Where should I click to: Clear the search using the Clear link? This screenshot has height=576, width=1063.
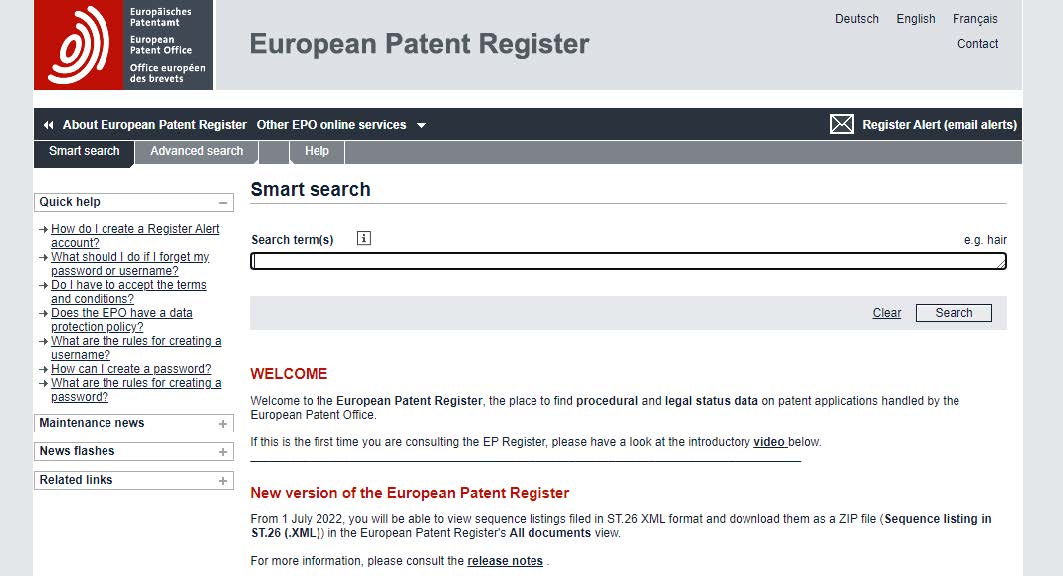pyautogui.click(x=886, y=312)
